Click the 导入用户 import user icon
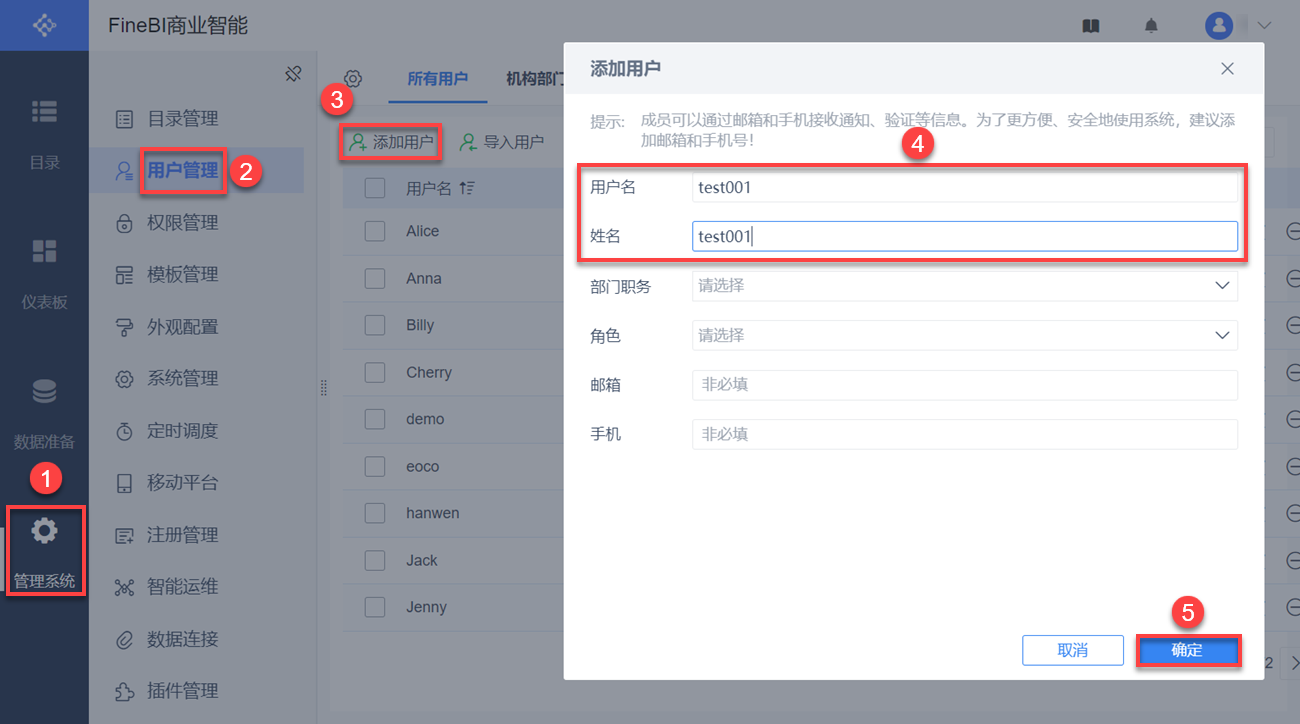Viewport: 1300px width, 724px height. coord(468,142)
